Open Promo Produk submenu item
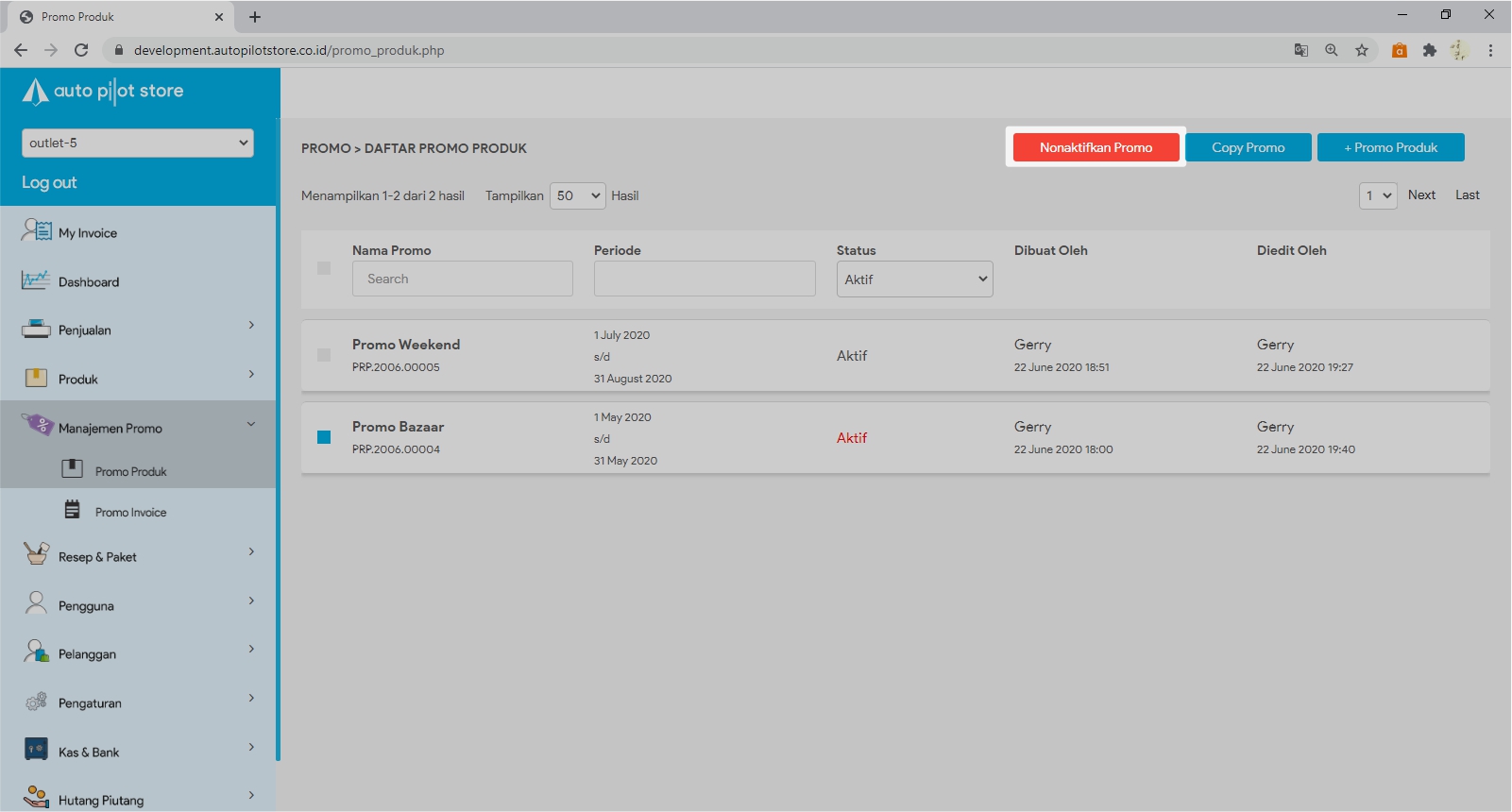 point(130,471)
